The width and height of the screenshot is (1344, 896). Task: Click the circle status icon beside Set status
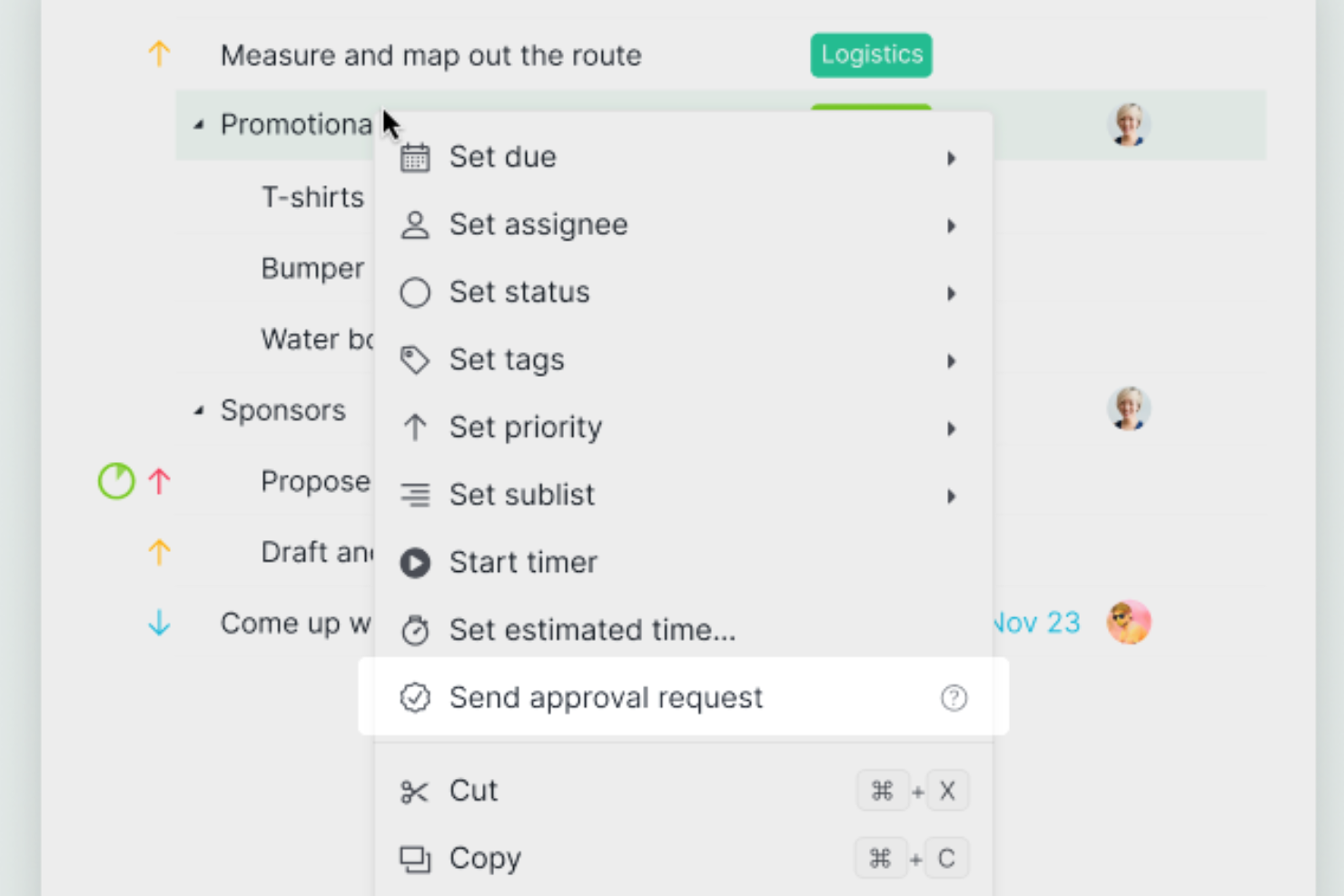tap(415, 292)
